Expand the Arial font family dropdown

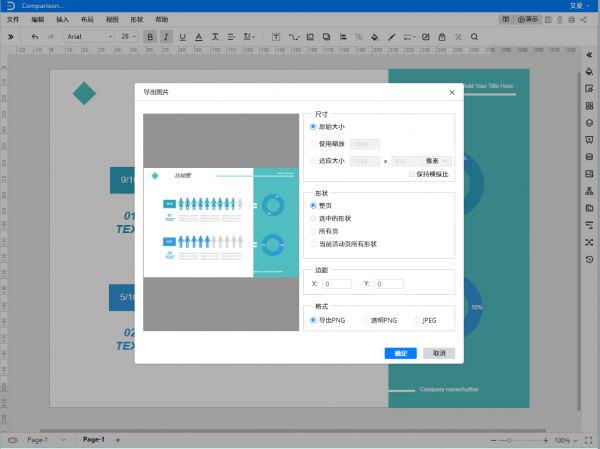click(89, 37)
